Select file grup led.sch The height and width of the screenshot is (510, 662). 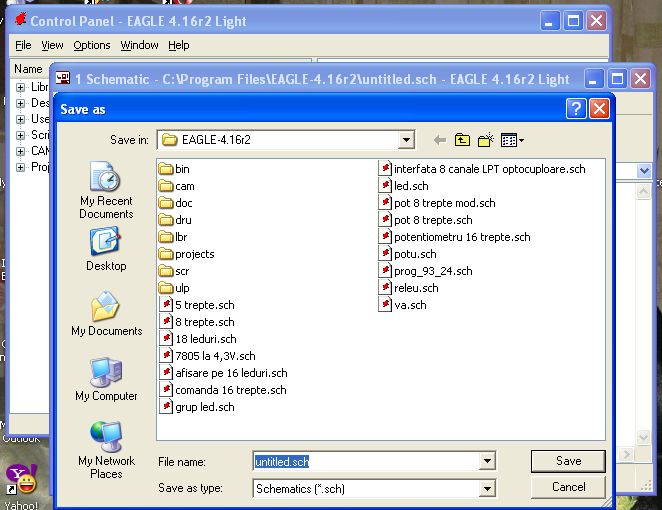pyautogui.click(x=197, y=407)
